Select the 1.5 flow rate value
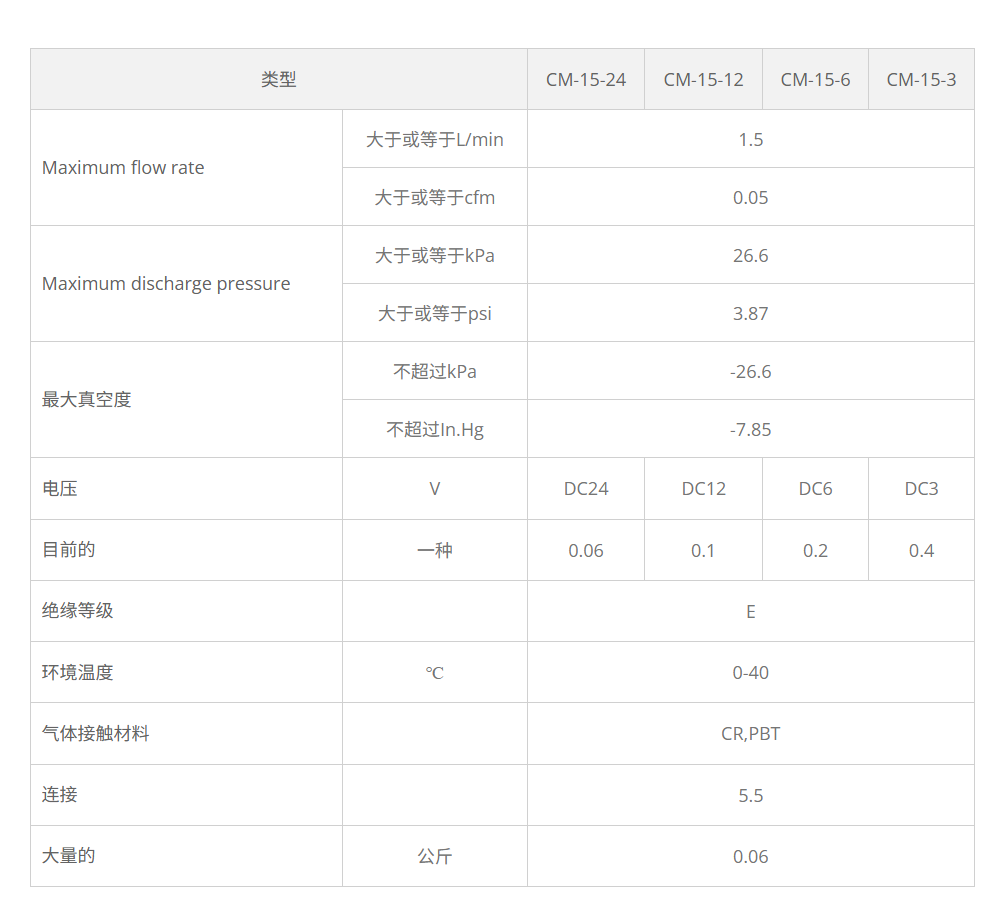The image size is (1008, 897). tap(751, 139)
